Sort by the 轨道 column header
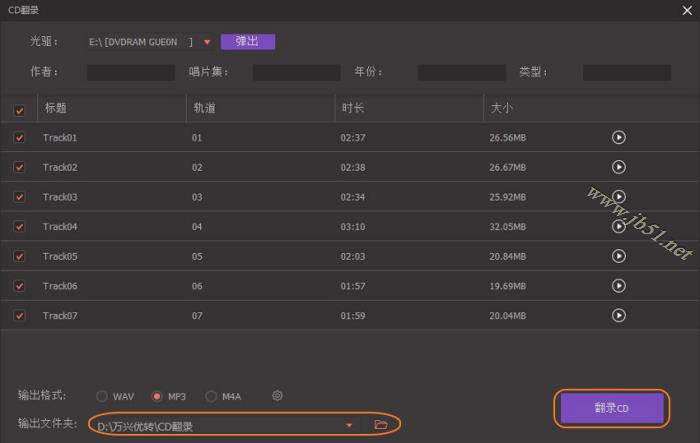This screenshot has height=443, width=700. click(x=204, y=108)
